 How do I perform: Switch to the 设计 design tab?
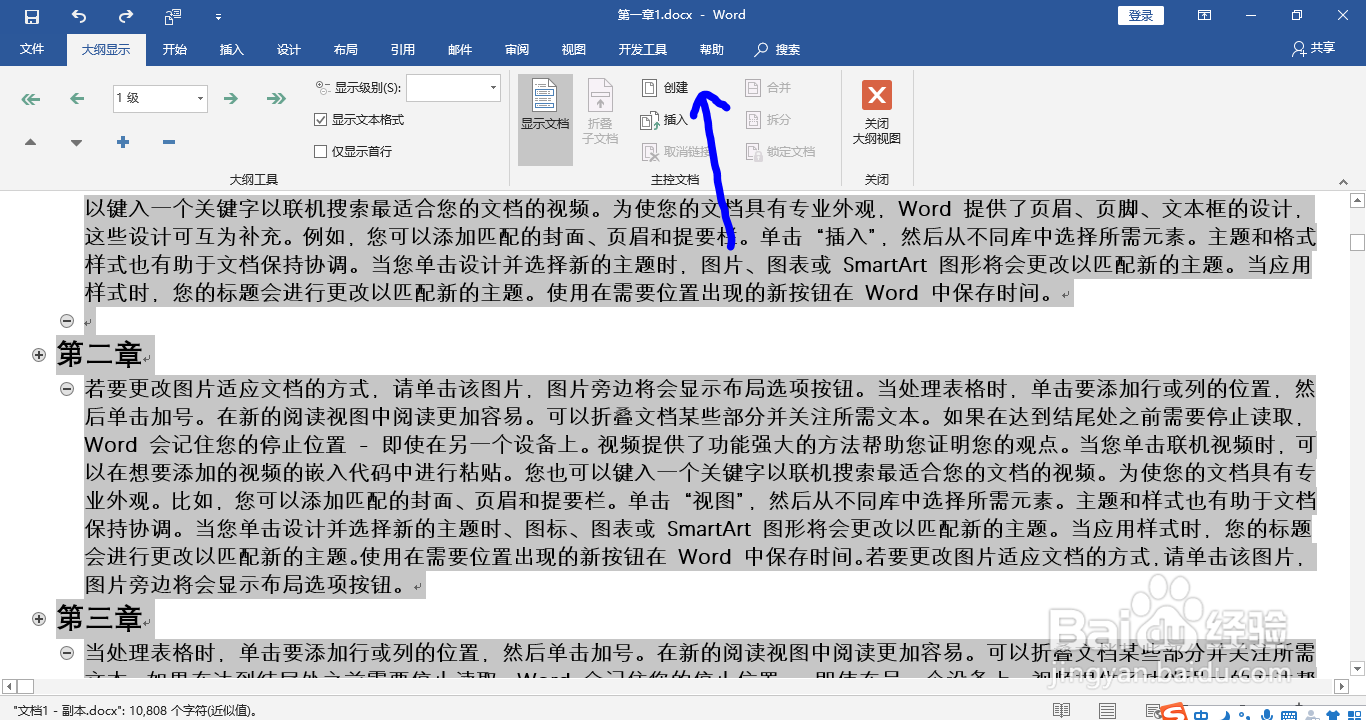[x=289, y=49]
